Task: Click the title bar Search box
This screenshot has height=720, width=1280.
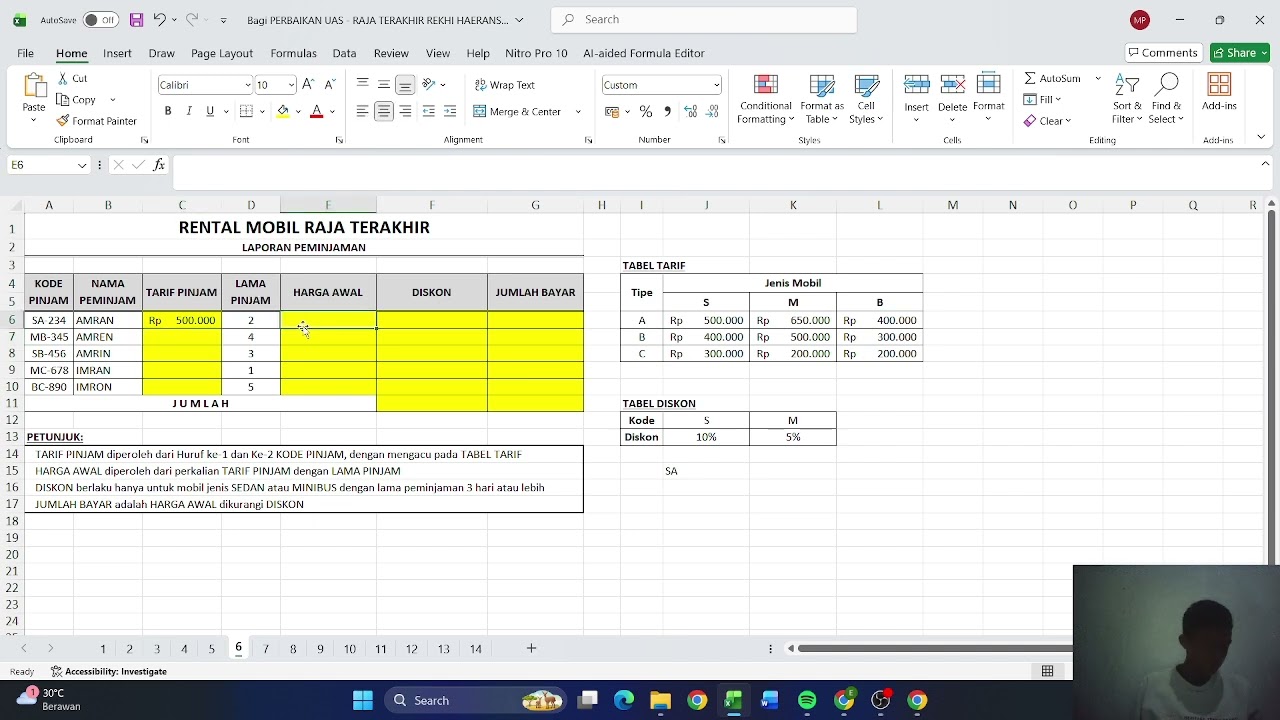Action: [704, 20]
